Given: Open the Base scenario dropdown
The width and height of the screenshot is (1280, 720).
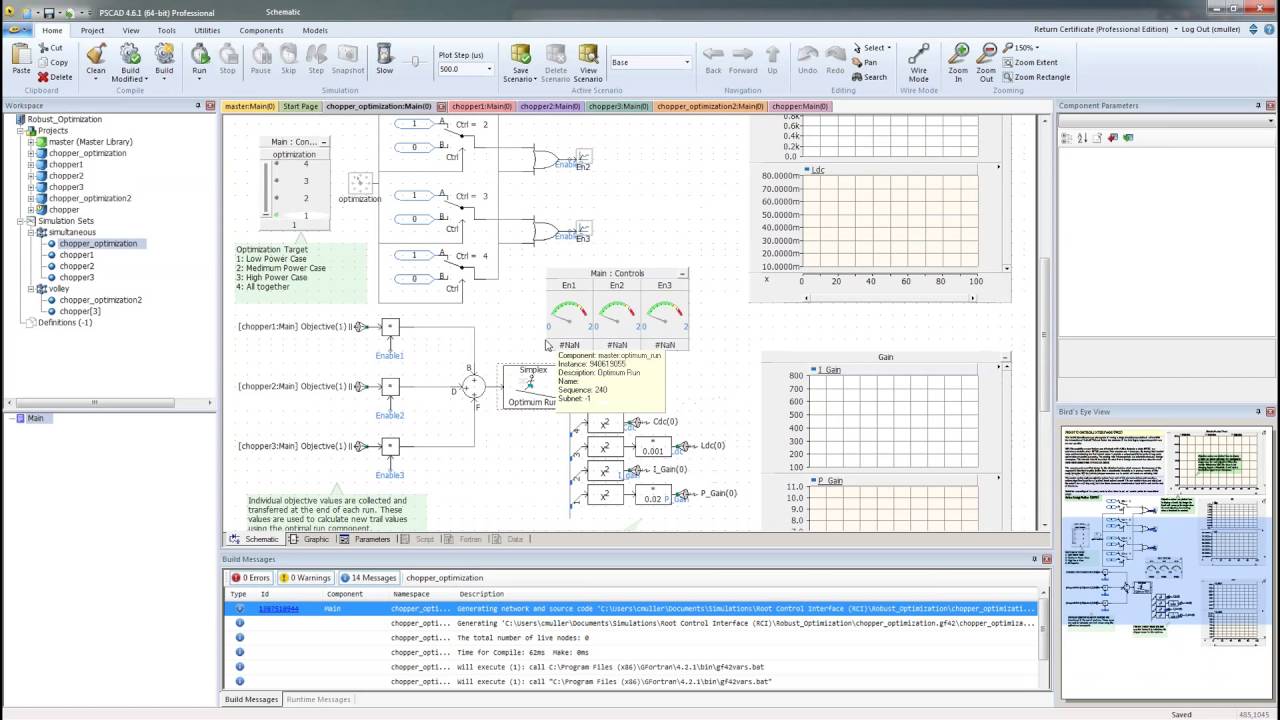Looking at the screenshot, I should click(x=687, y=62).
